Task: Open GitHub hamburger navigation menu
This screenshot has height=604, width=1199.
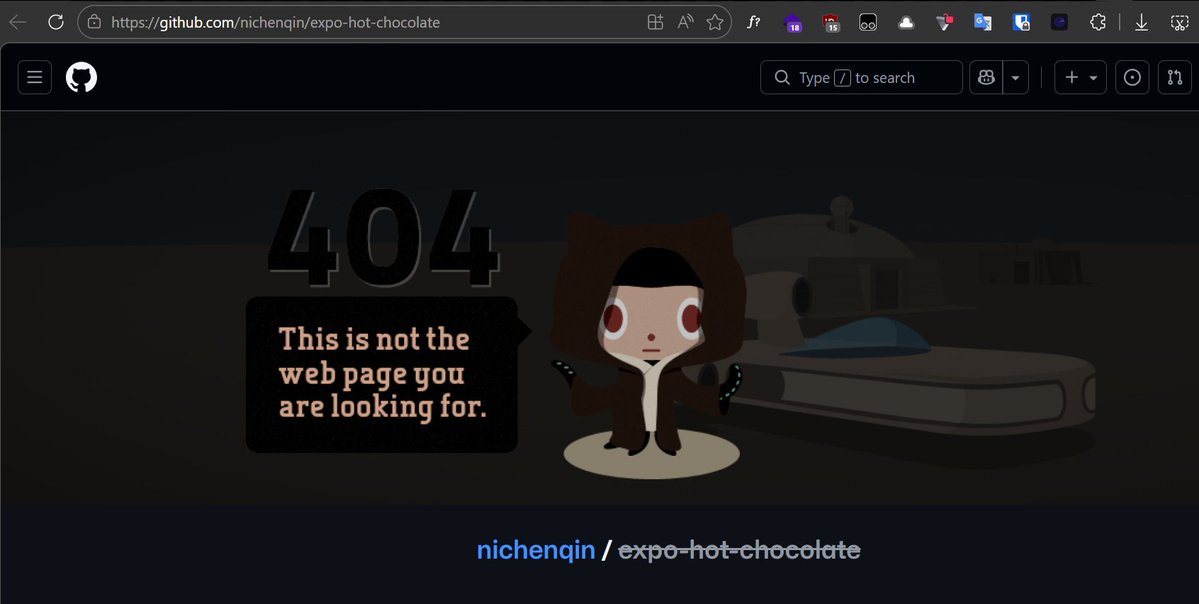Action: point(34,77)
